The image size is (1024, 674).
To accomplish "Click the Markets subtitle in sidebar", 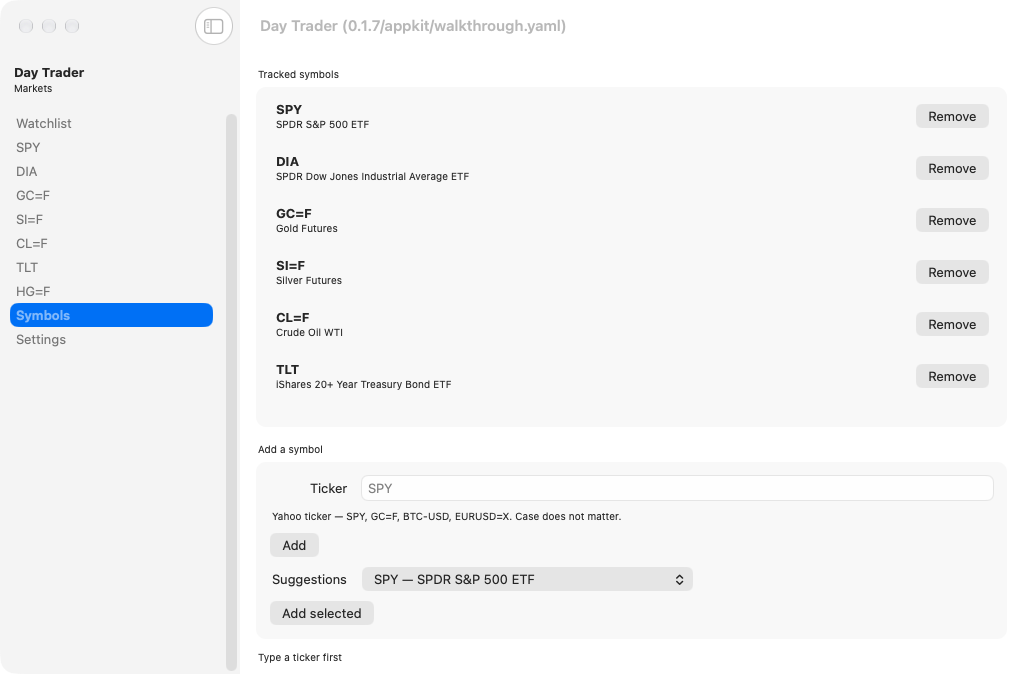I will (x=33, y=89).
